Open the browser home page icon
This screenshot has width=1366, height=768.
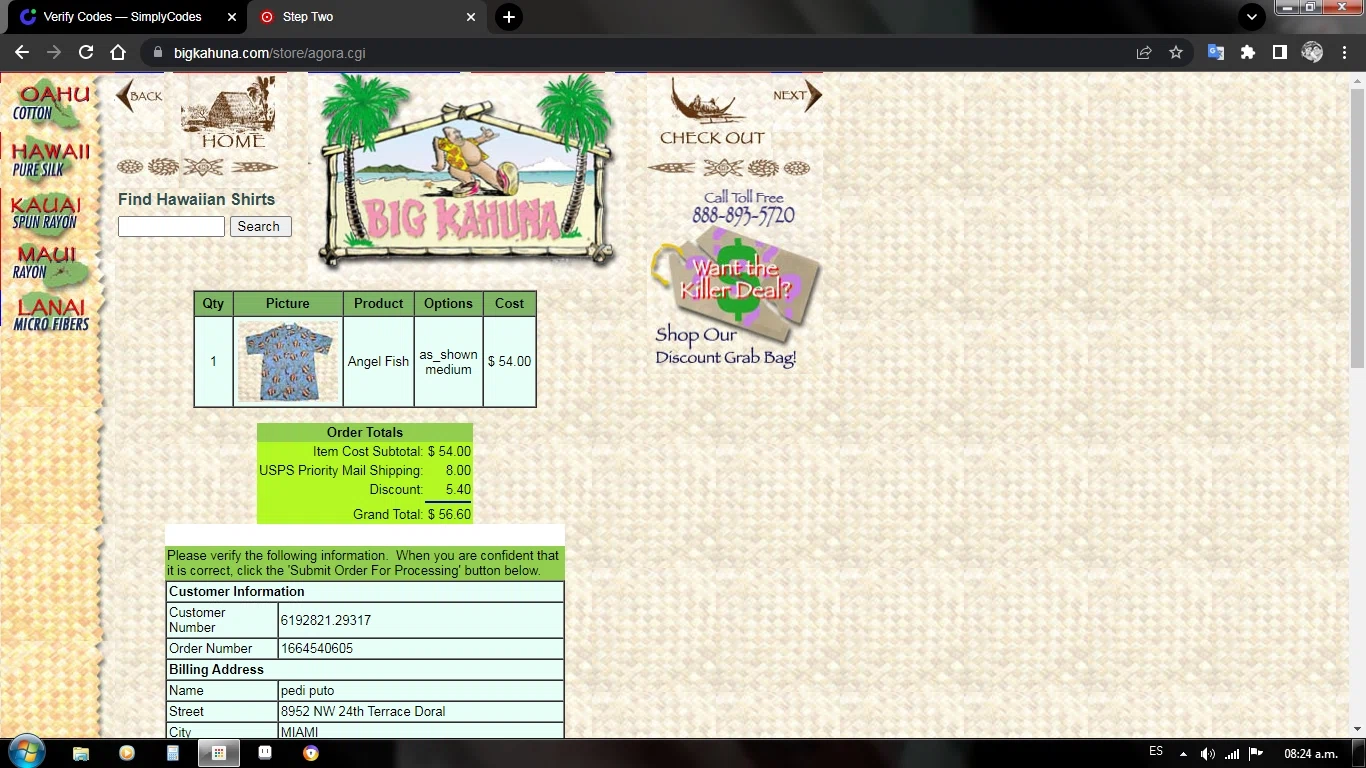tap(118, 52)
